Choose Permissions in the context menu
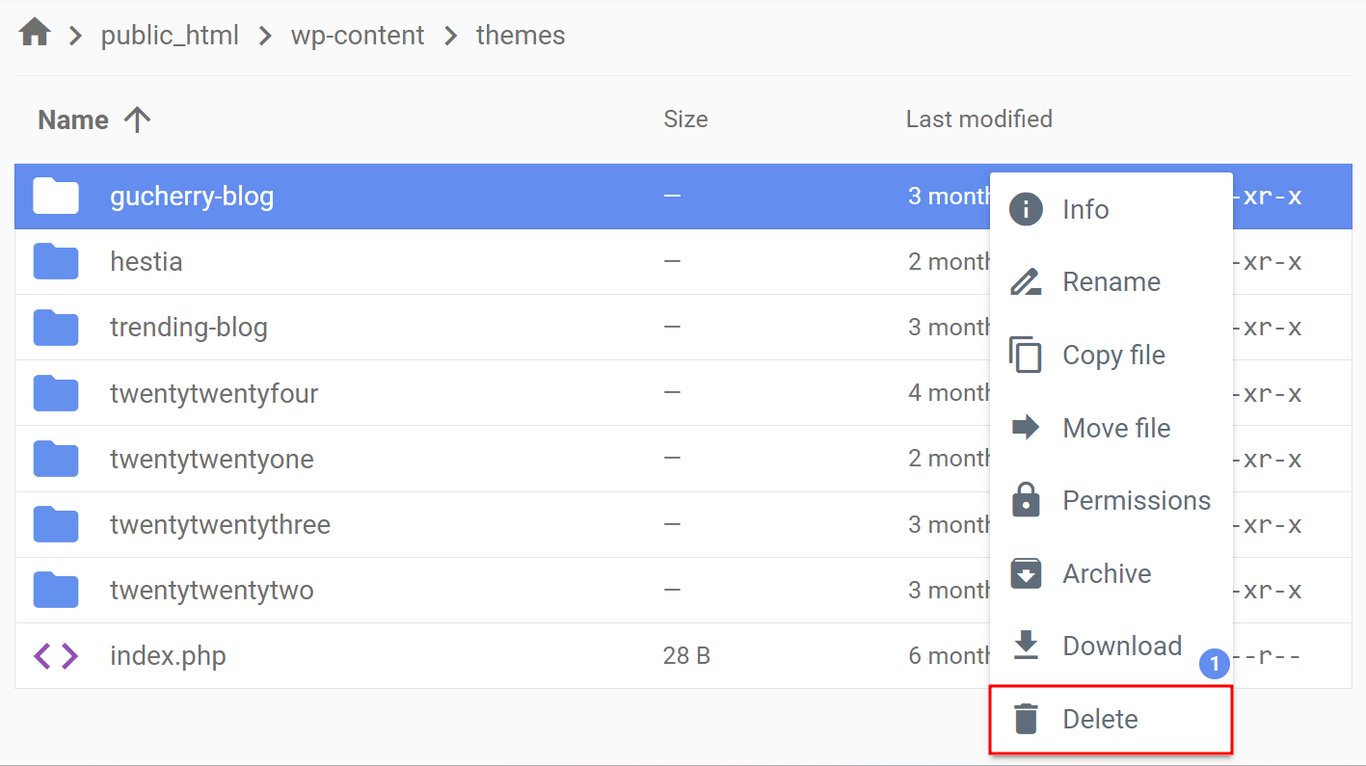Viewport: 1366px width, 766px height. click(1136, 500)
